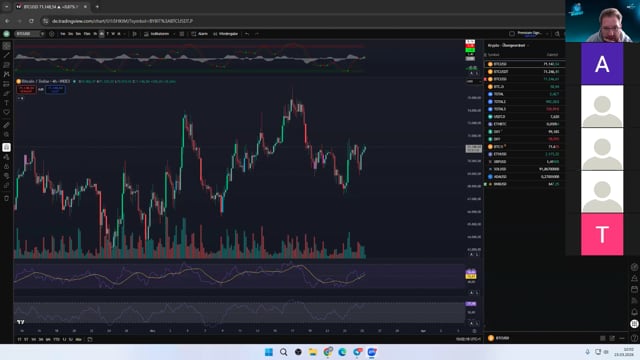This screenshot has height=360, width=640.
Task: Toggle log scale on the main price pane
Action: (x=477, y=254)
